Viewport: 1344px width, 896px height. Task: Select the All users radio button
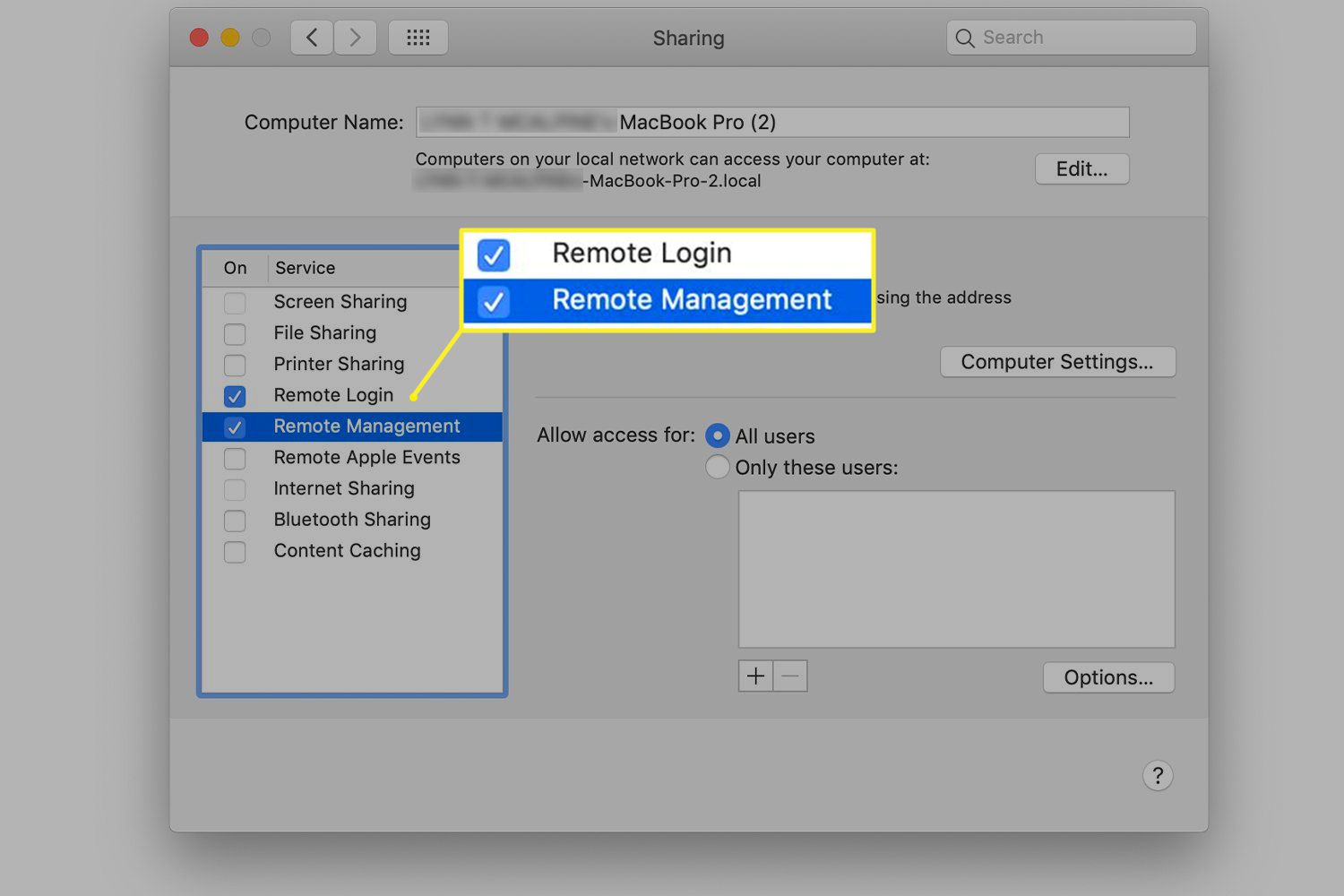pos(718,436)
